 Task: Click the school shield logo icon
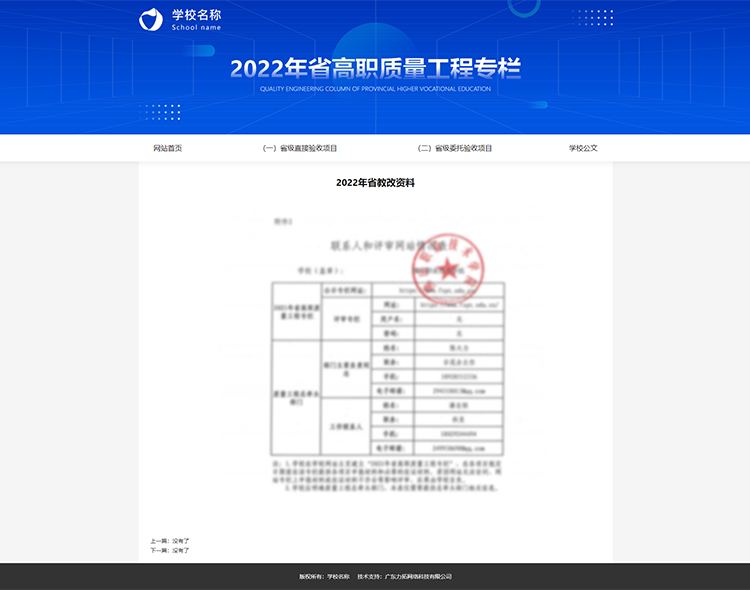(x=150, y=20)
